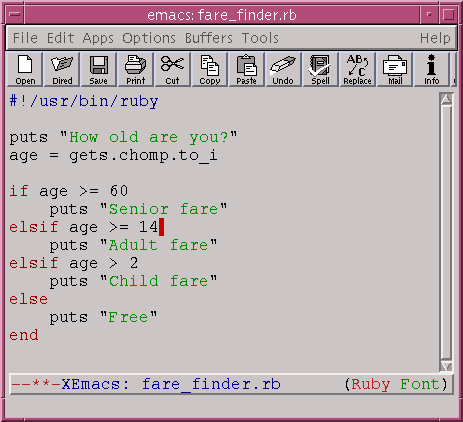463x422 pixels.
Task: Click the Copy toolbar icon
Action: click(x=210, y=69)
